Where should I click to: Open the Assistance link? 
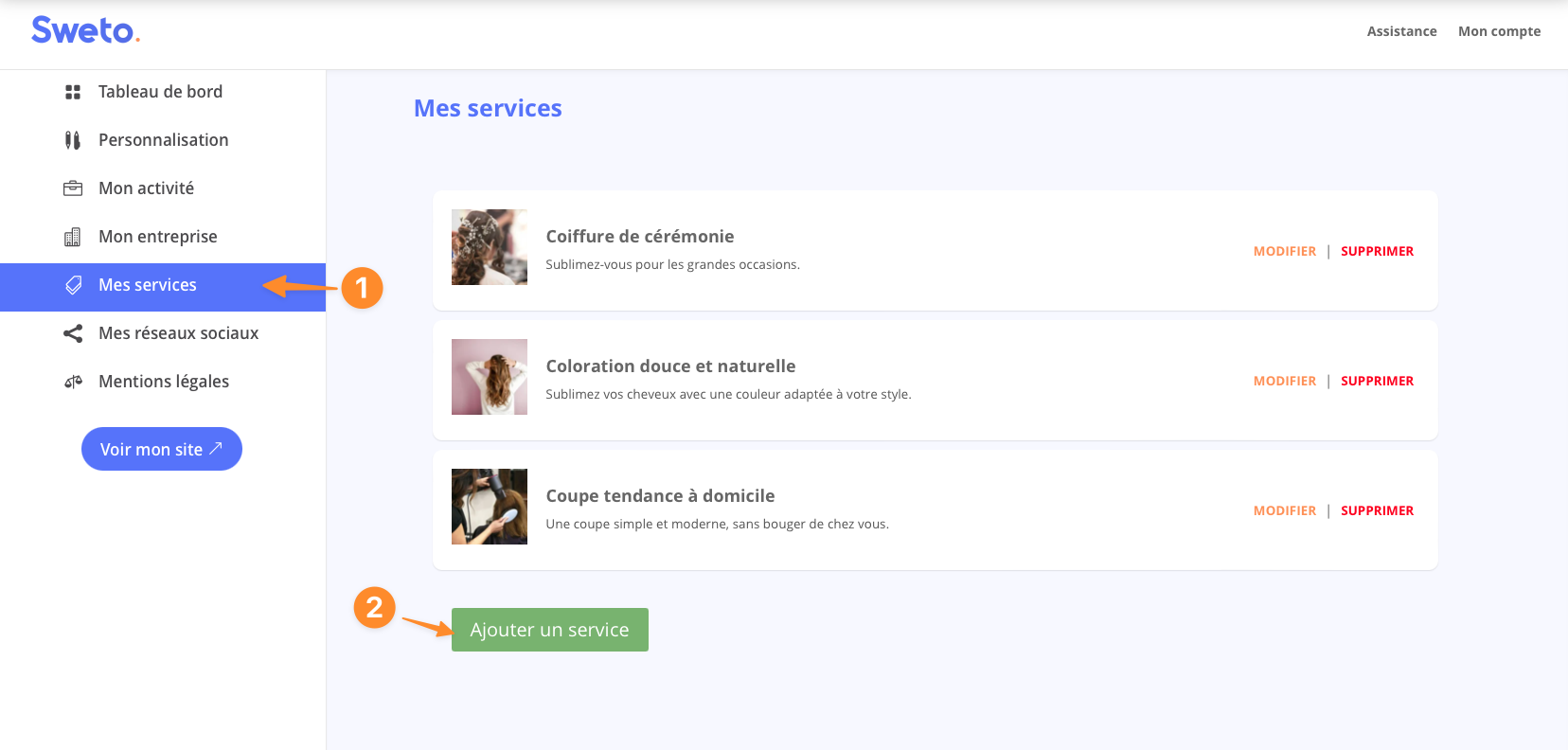pyautogui.click(x=1401, y=31)
